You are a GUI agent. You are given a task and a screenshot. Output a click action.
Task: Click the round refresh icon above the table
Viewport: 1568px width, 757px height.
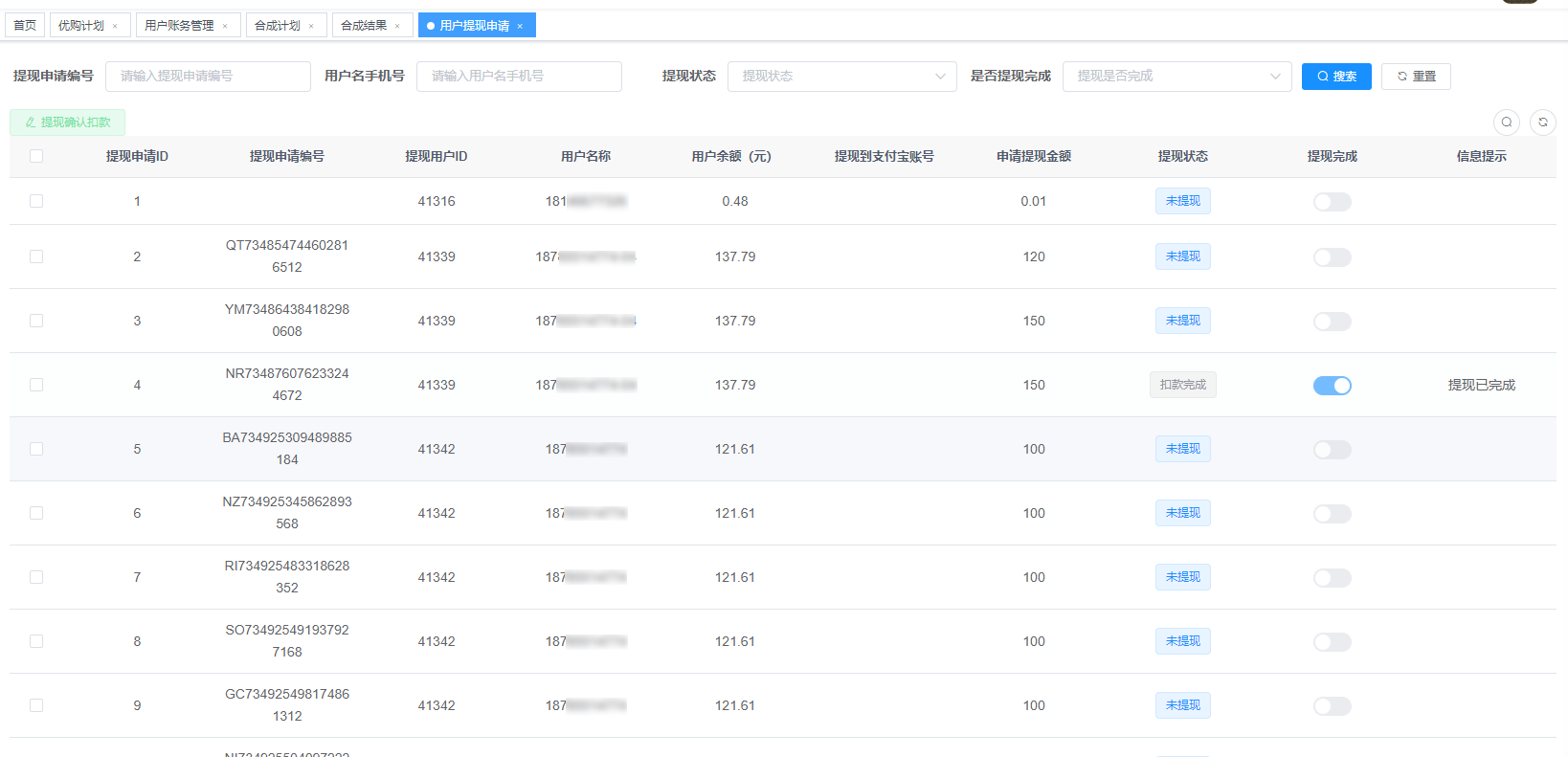coord(1543,122)
